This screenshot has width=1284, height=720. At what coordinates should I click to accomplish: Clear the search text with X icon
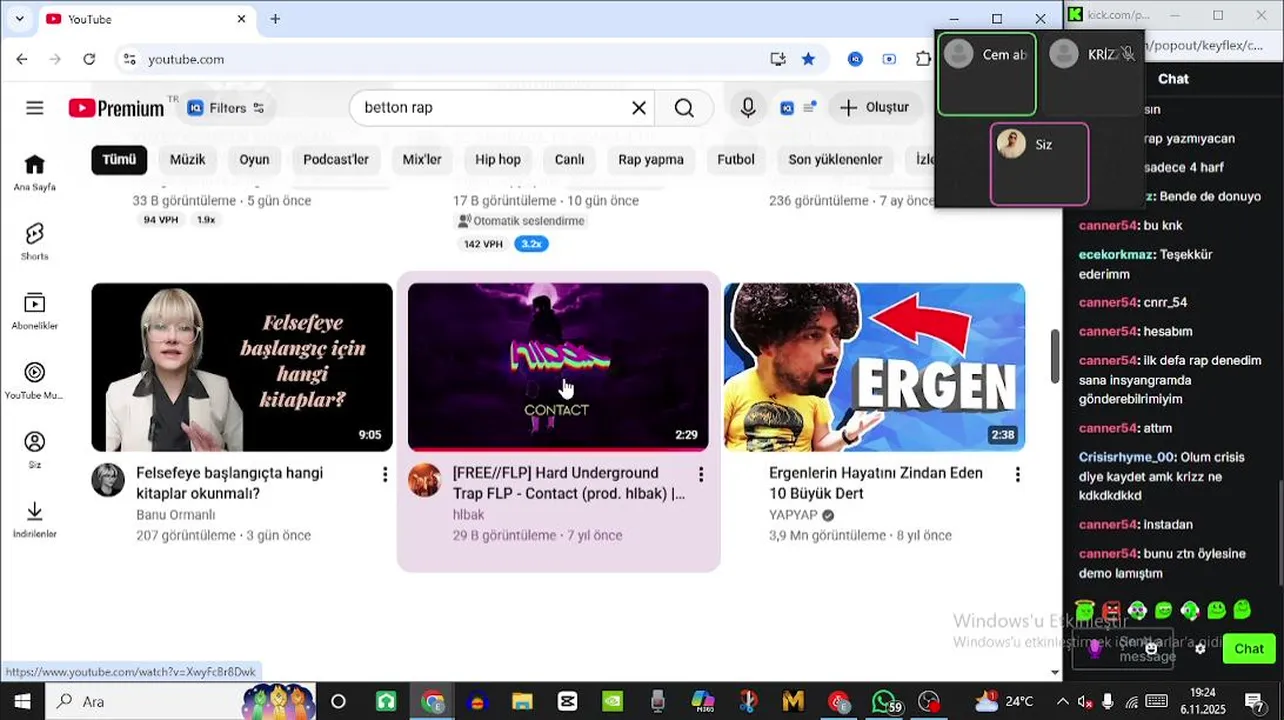pyautogui.click(x=639, y=108)
